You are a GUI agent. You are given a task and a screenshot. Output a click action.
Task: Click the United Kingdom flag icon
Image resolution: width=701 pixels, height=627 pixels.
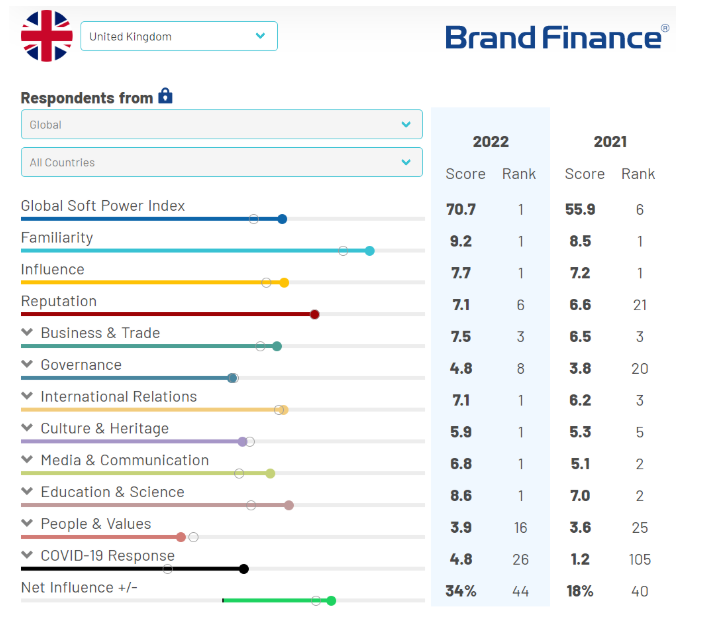pyautogui.click(x=47, y=36)
